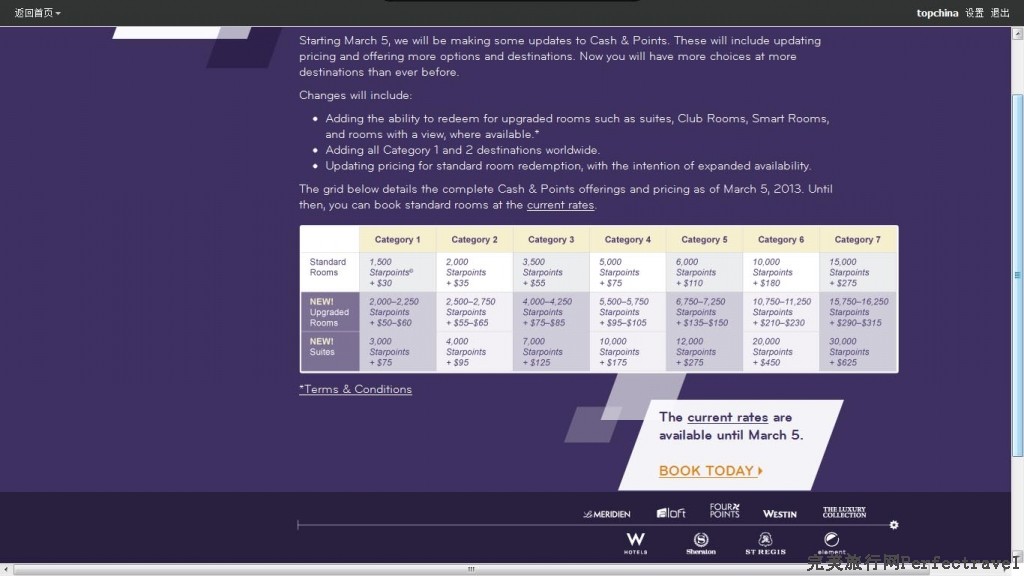This screenshot has width=1024, height=576.
Task: Click the 12,000 Starpoints + $275 suite cell
Action: (704, 352)
